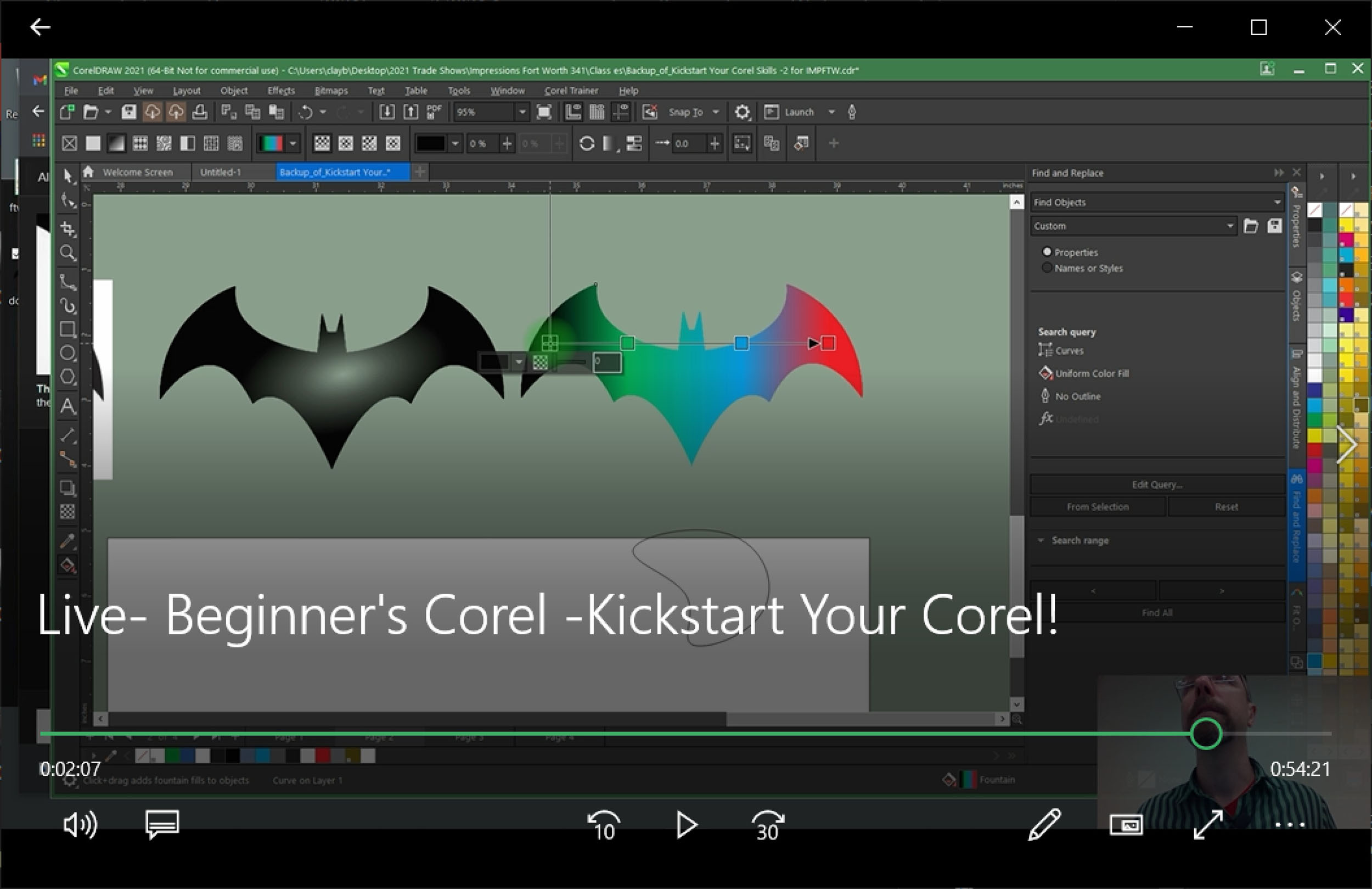Viewport: 1372px width, 889px height.
Task: Switch to the Untitled-1 tab
Action: (x=220, y=172)
